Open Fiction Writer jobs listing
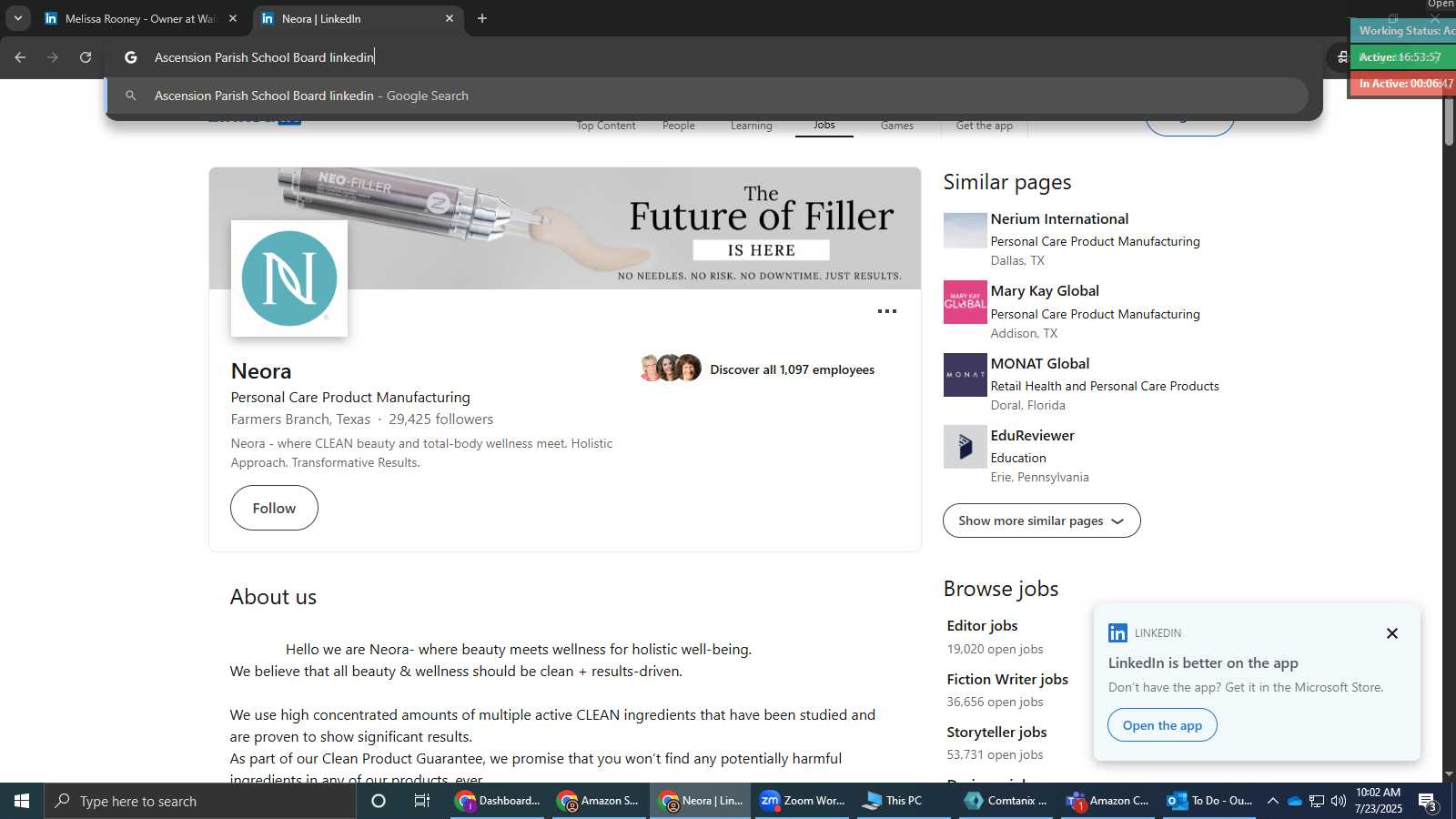Screen dimensions: 1456x819 (x=1007, y=680)
